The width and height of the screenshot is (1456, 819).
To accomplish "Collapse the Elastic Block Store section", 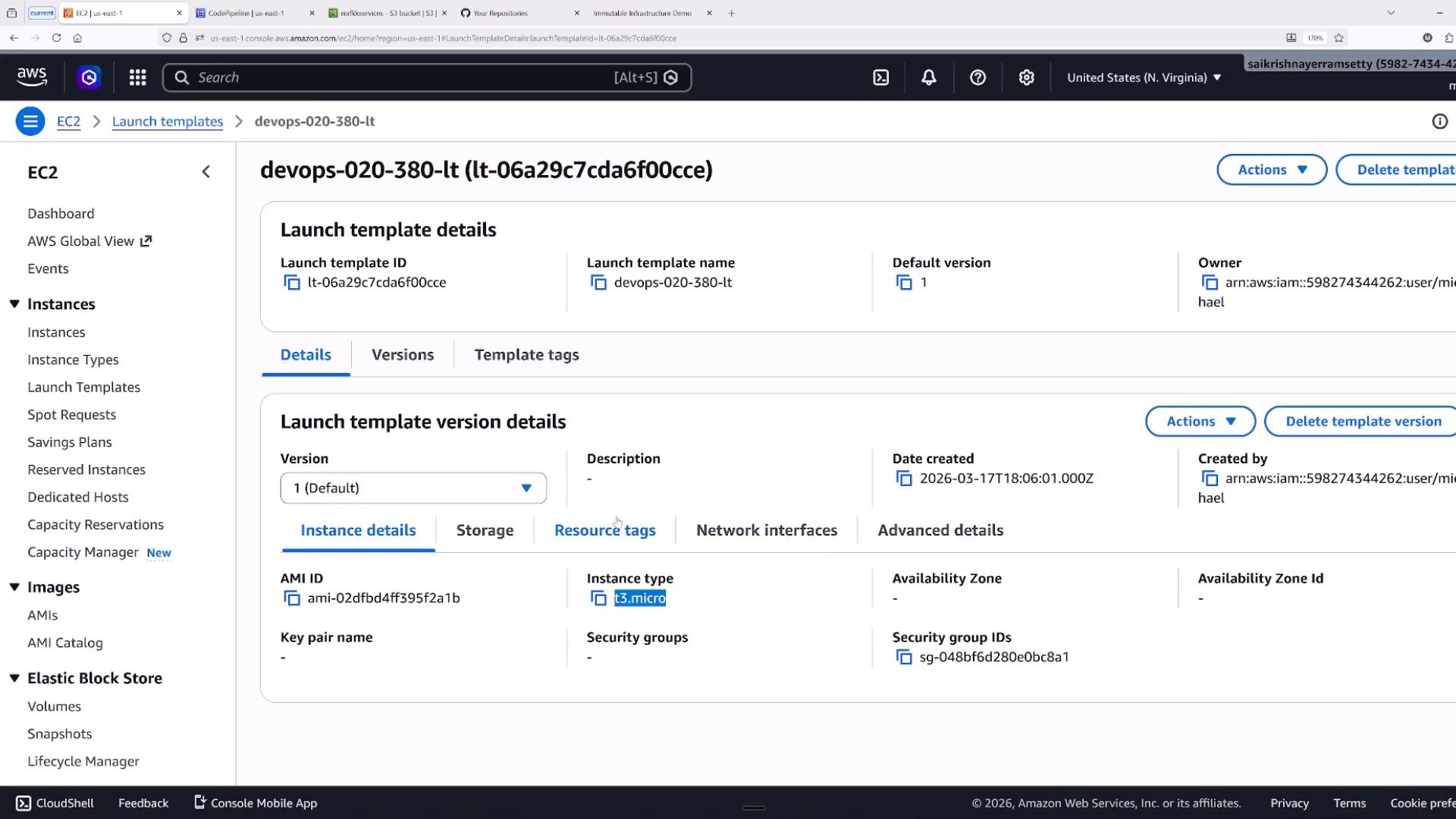I will click(14, 678).
